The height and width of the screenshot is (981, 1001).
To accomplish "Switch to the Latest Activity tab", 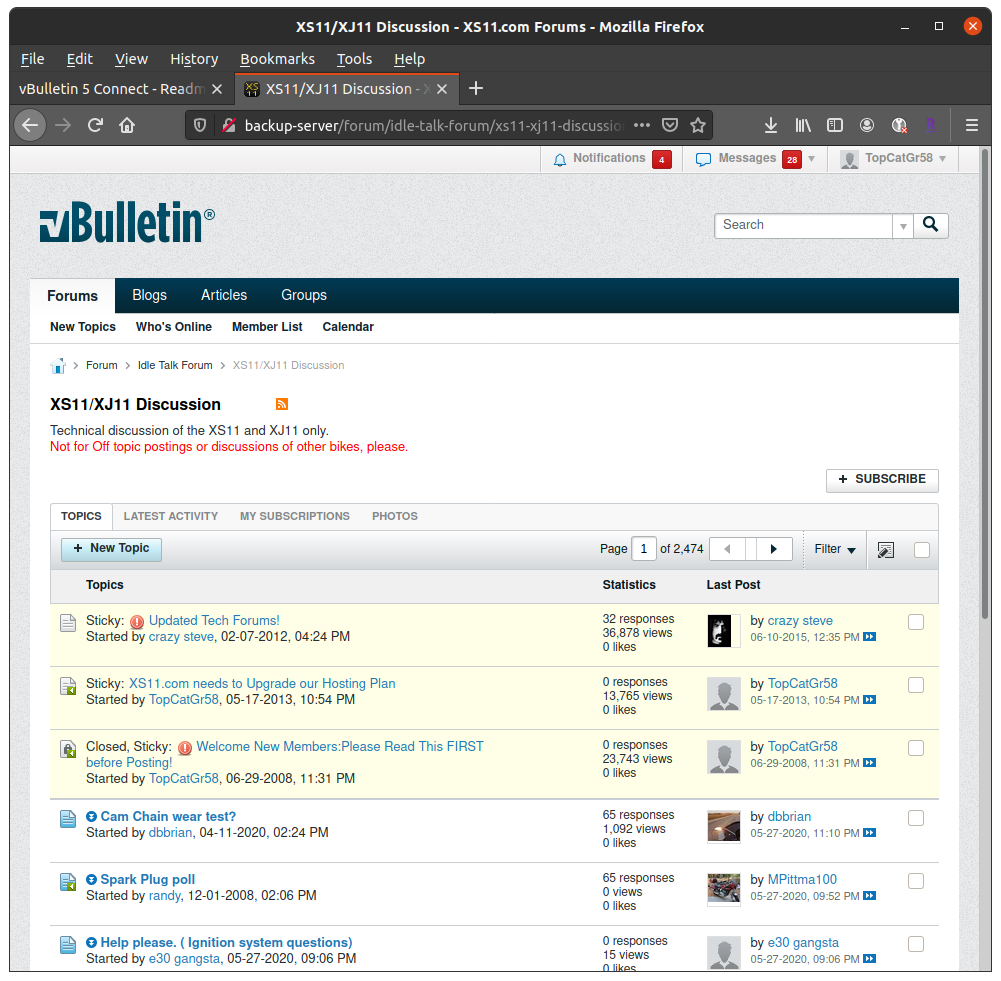I will [171, 516].
